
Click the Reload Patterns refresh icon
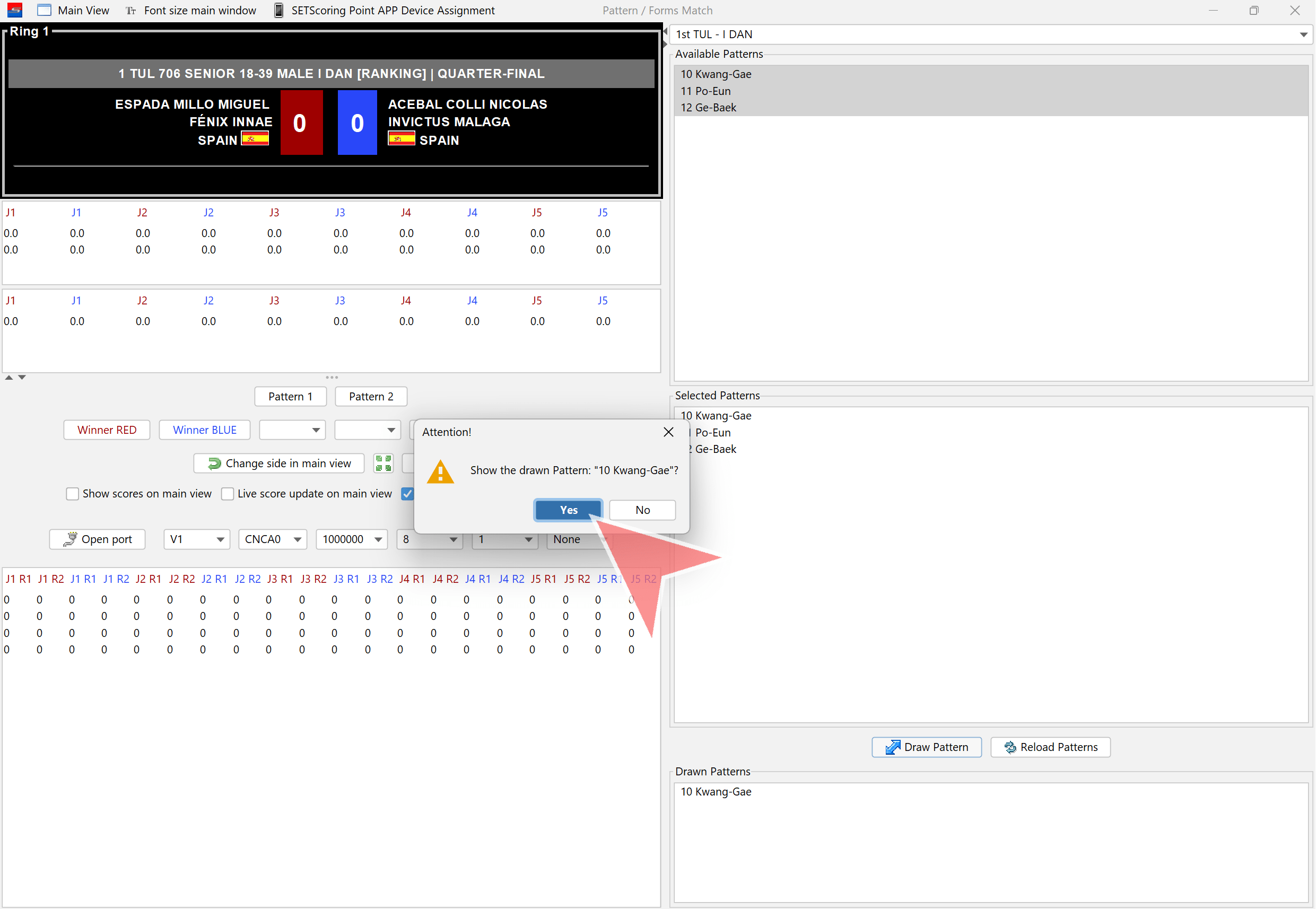1010,747
